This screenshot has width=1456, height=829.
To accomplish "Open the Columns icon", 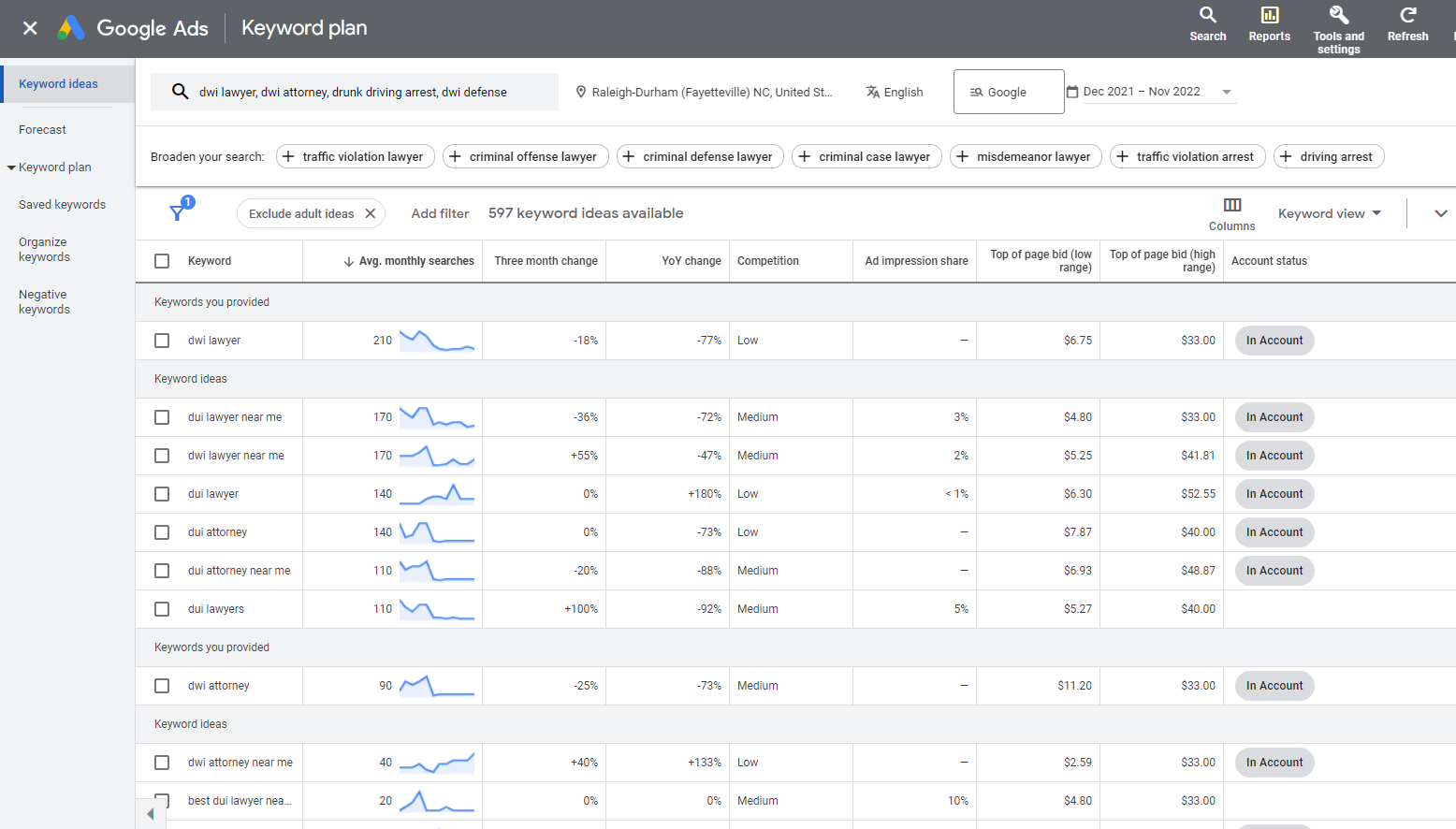I will tap(1231, 206).
